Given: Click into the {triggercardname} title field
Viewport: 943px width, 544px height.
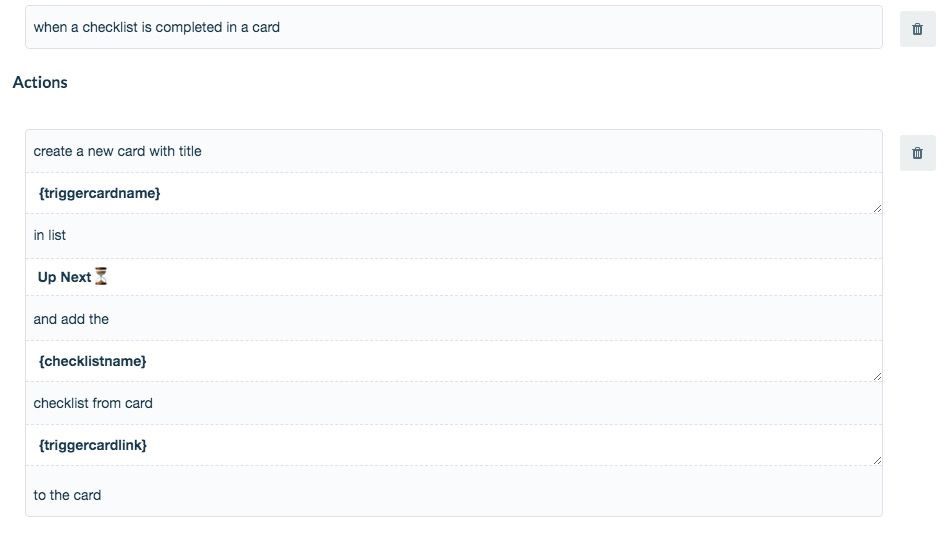Looking at the screenshot, I should pos(453,194).
